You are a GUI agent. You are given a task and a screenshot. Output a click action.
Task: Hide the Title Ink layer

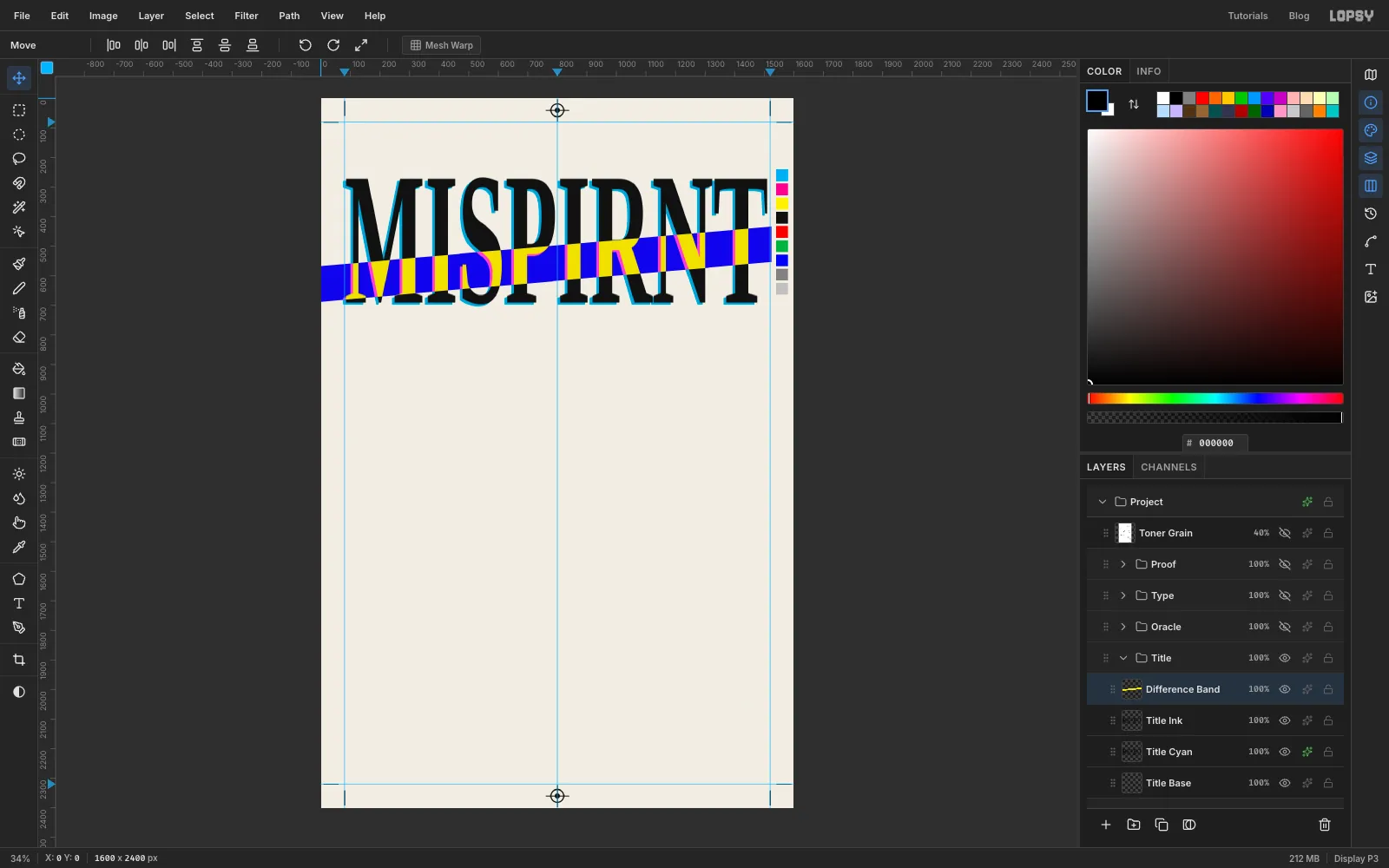(1285, 720)
